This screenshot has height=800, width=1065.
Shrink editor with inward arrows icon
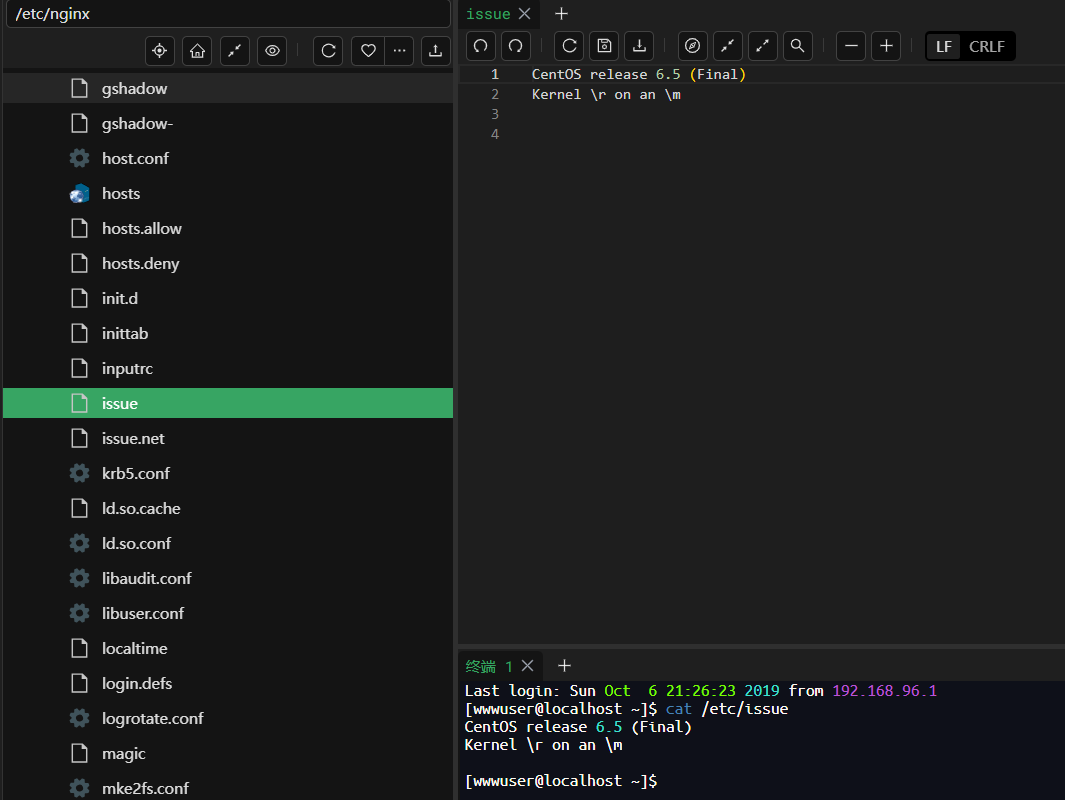coord(728,46)
